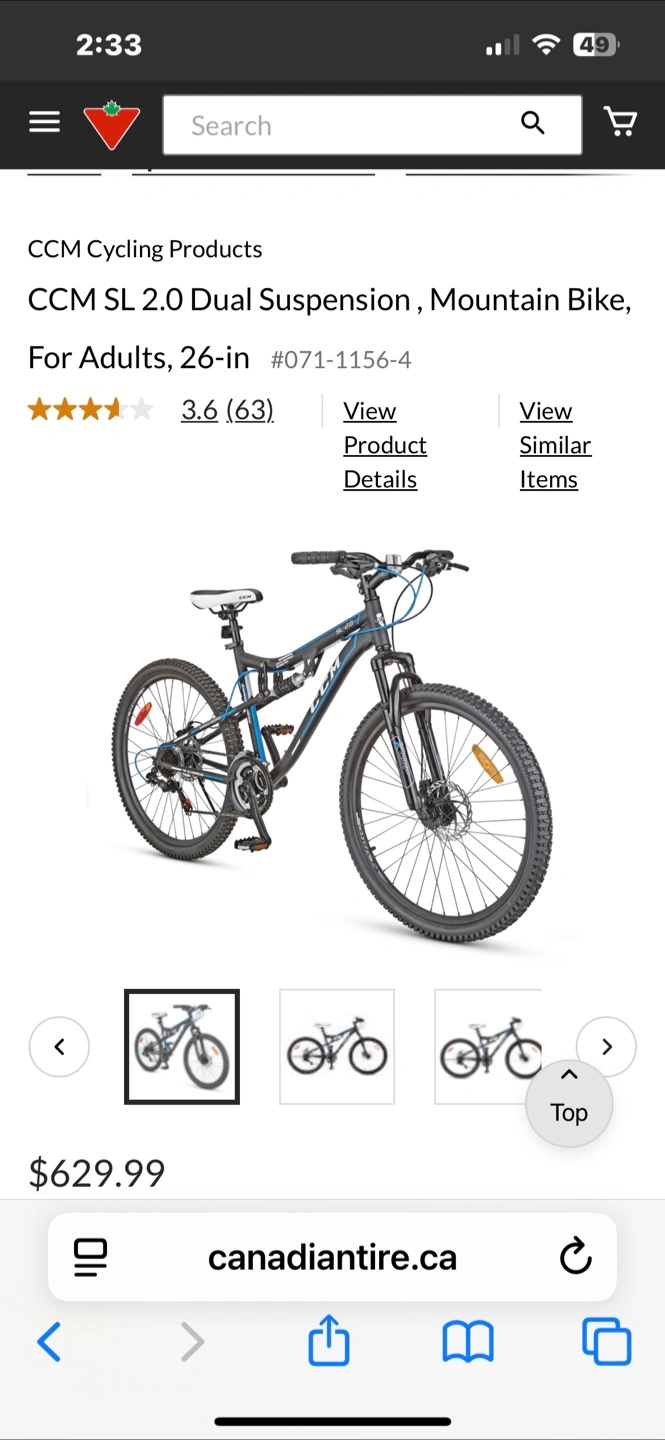665x1440 pixels.
Task: Tap the canadiantire.ca address bar
Action: [x=332, y=1257]
